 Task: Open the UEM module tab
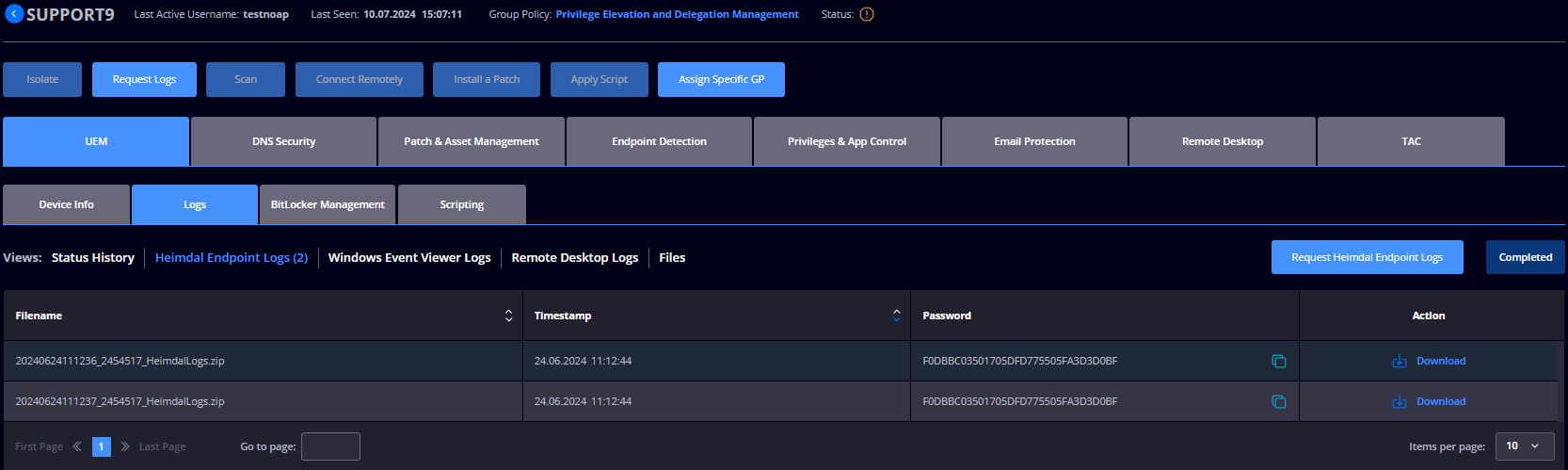coord(96,141)
